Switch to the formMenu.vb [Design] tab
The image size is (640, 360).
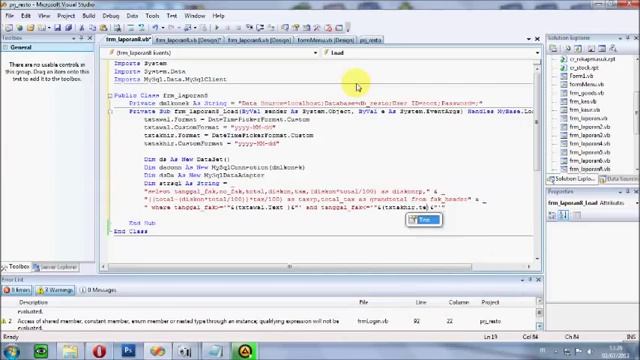pyautogui.click(x=325, y=40)
